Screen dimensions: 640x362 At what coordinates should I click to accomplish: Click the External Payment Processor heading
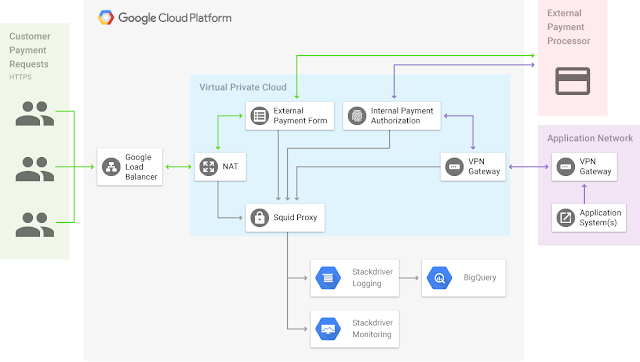[x=569, y=27]
